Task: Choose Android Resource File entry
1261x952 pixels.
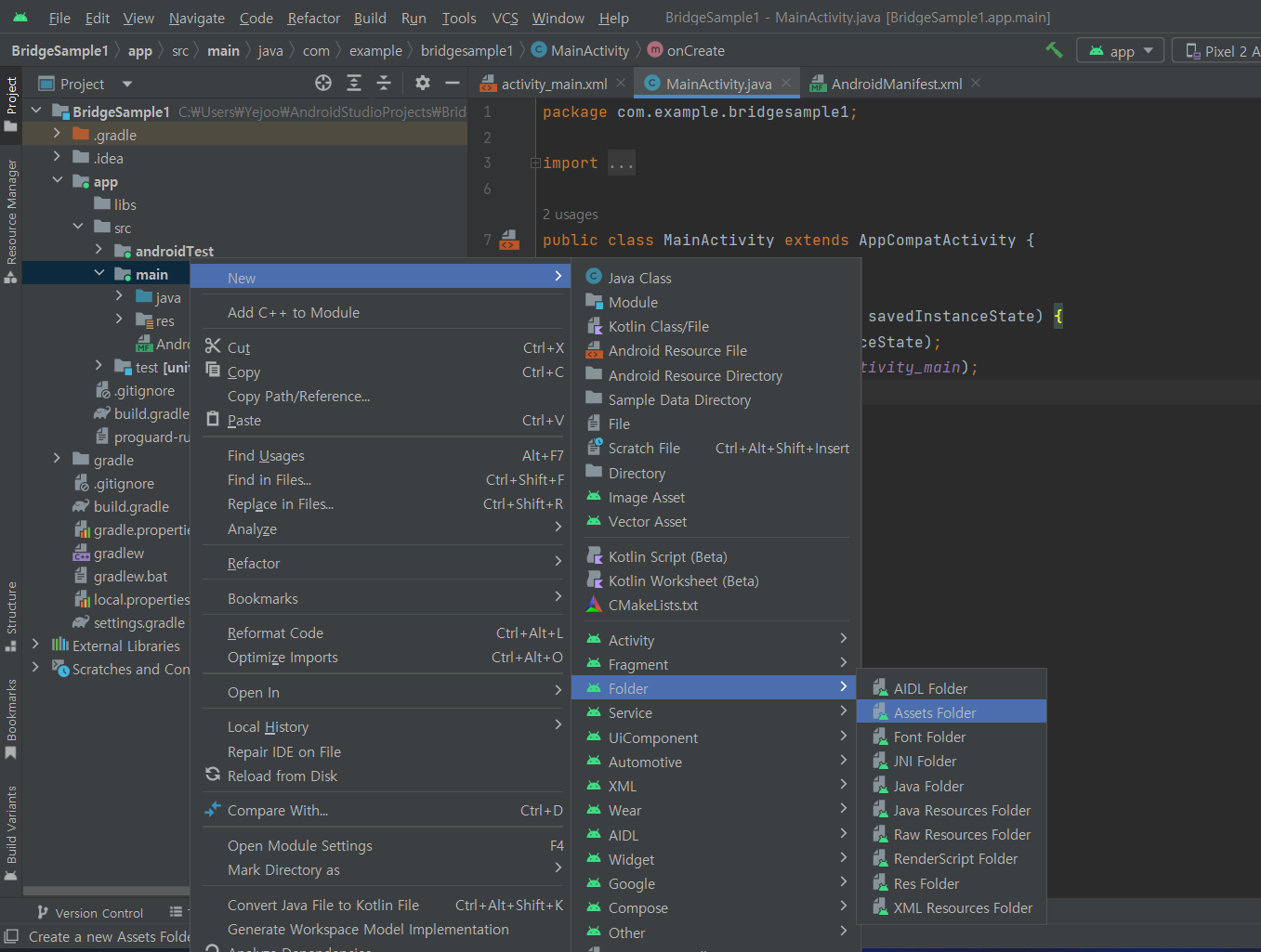Action: click(714, 350)
